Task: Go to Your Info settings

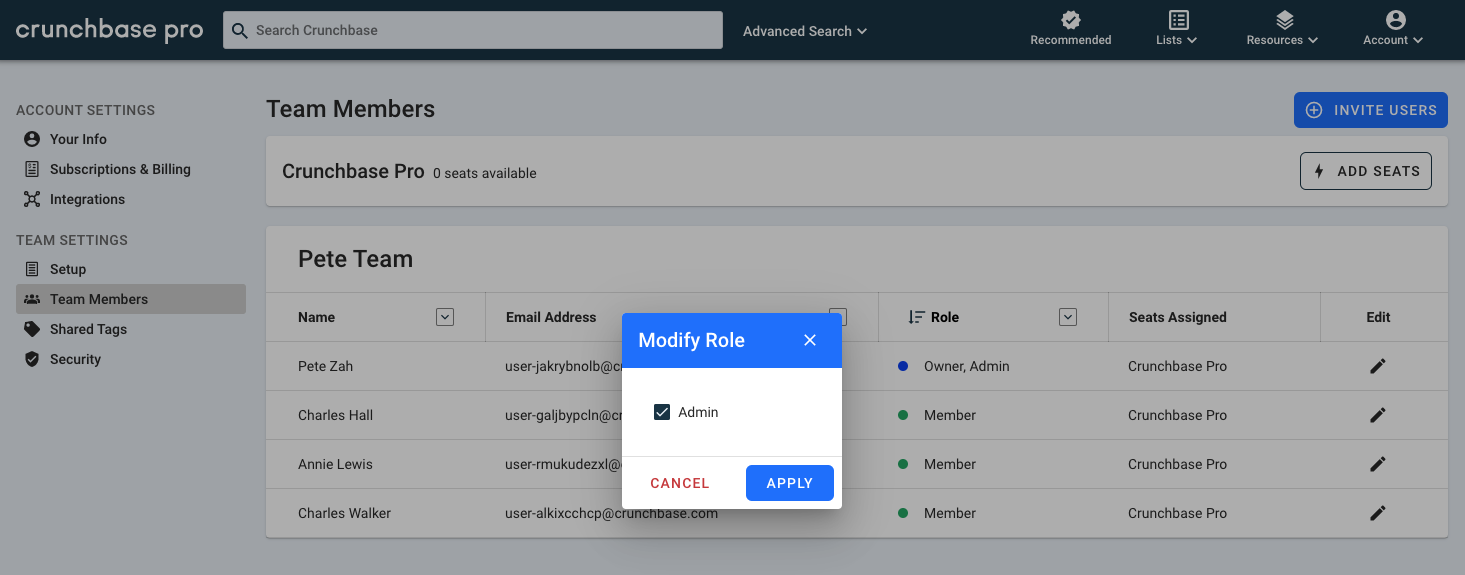Action: 78,139
